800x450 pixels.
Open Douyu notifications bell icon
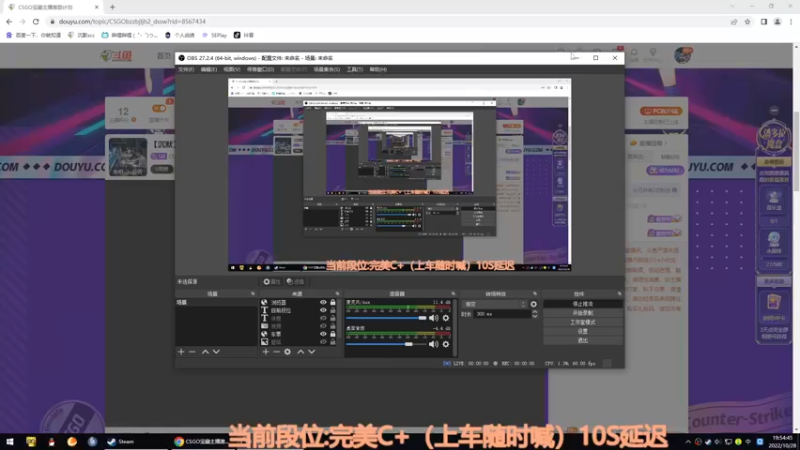pyautogui.click(x=634, y=53)
